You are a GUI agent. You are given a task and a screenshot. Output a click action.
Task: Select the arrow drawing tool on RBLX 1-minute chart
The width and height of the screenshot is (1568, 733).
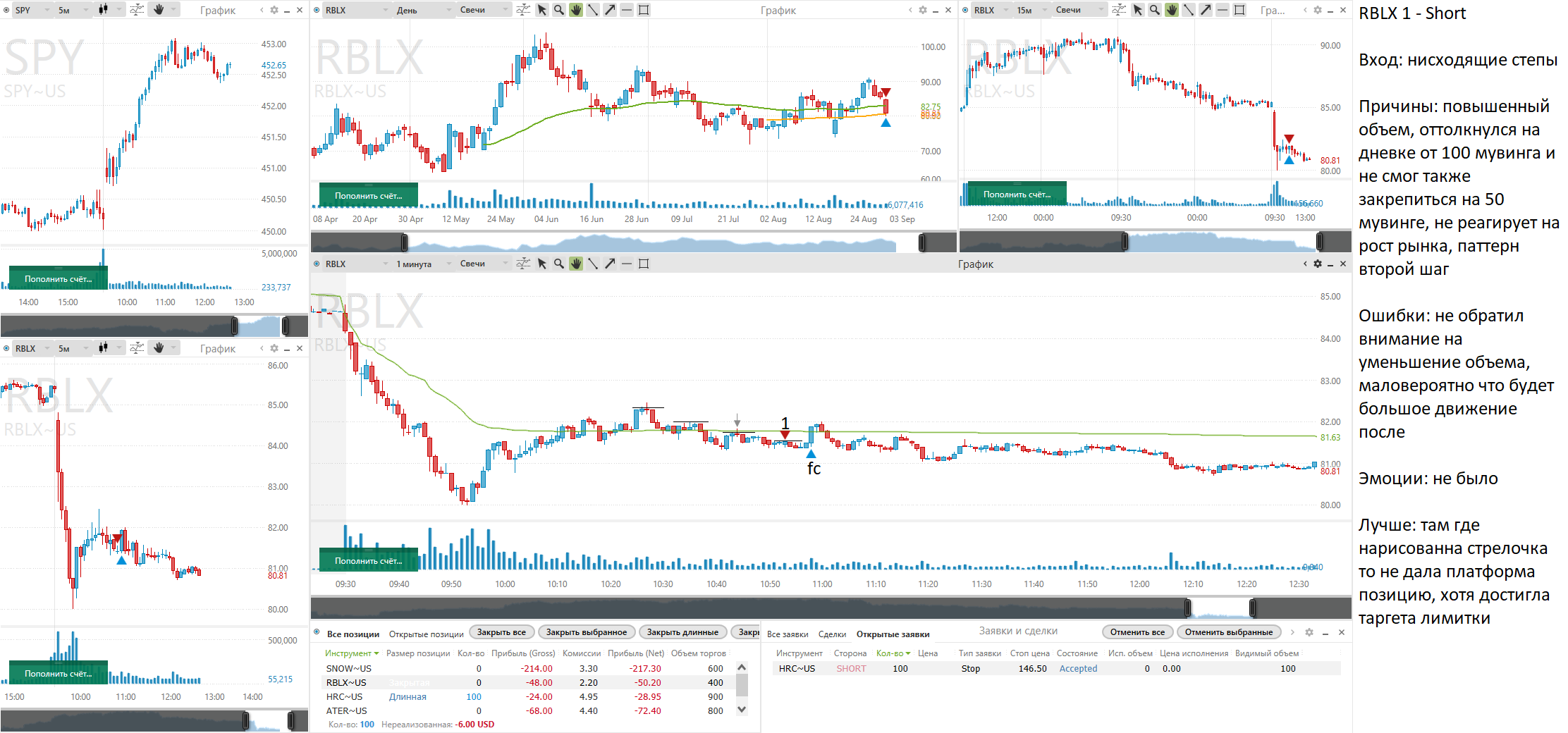click(610, 264)
